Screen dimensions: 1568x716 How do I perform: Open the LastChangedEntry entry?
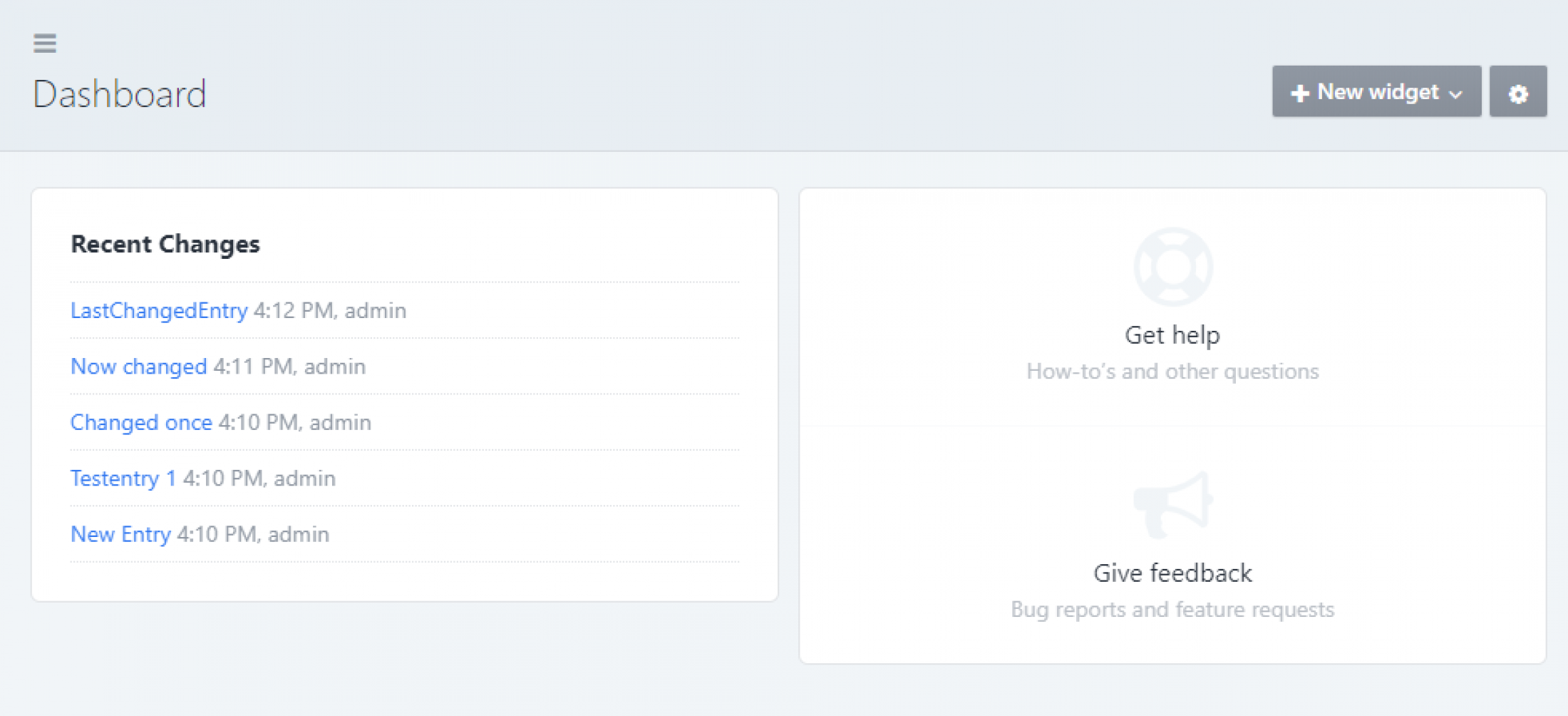click(159, 311)
